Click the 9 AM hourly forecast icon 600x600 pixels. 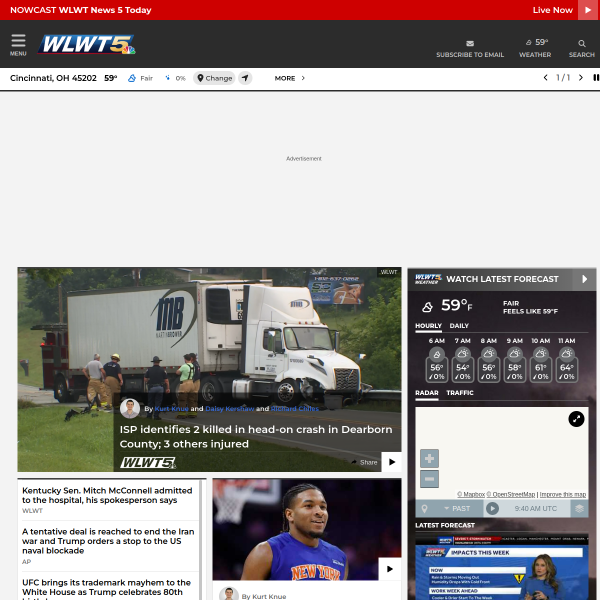[x=515, y=355]
